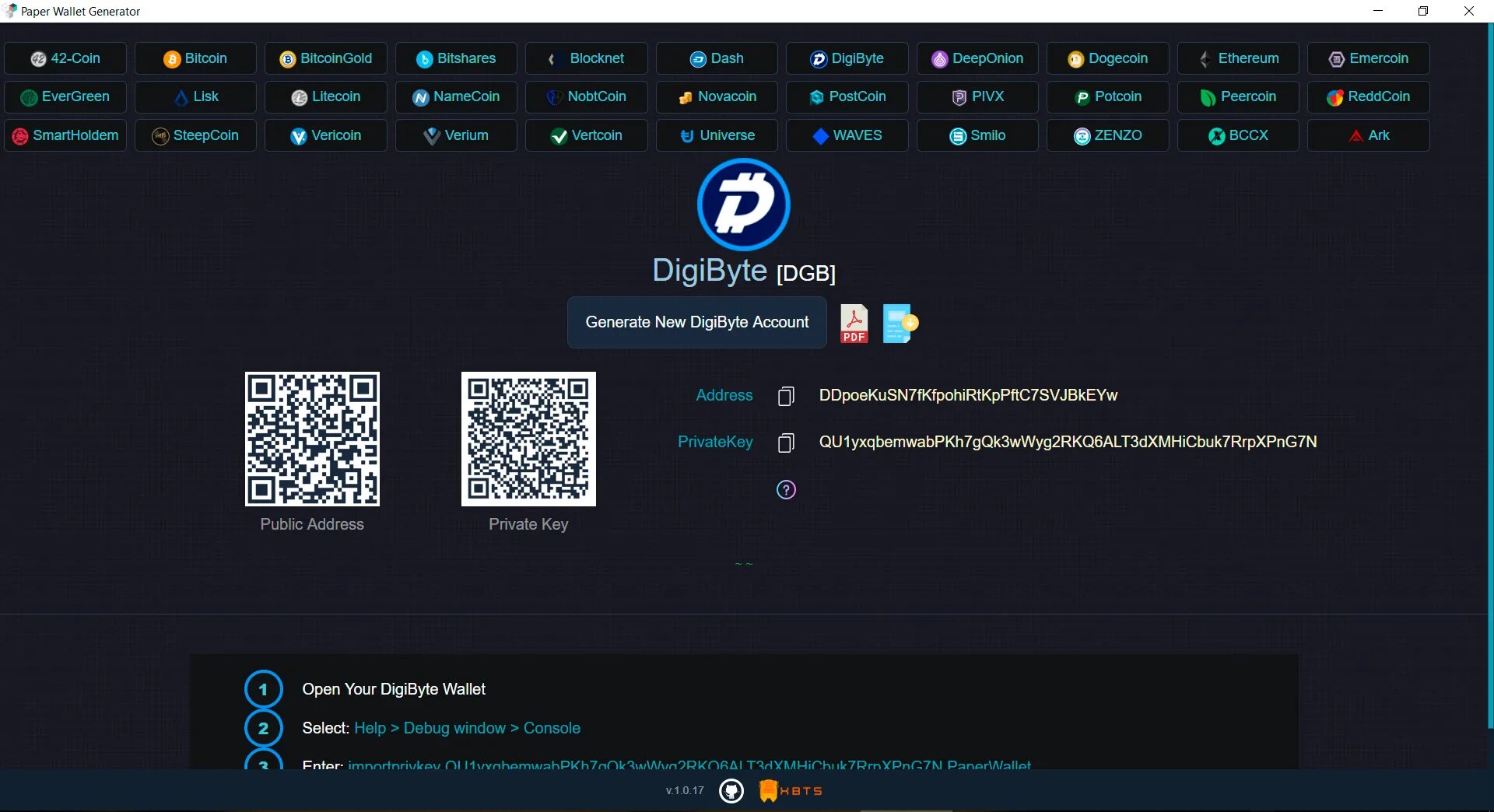Click the large DigiByte logo
The width and height of the screenshot is (1494, 812).
(x=743, y=205)
